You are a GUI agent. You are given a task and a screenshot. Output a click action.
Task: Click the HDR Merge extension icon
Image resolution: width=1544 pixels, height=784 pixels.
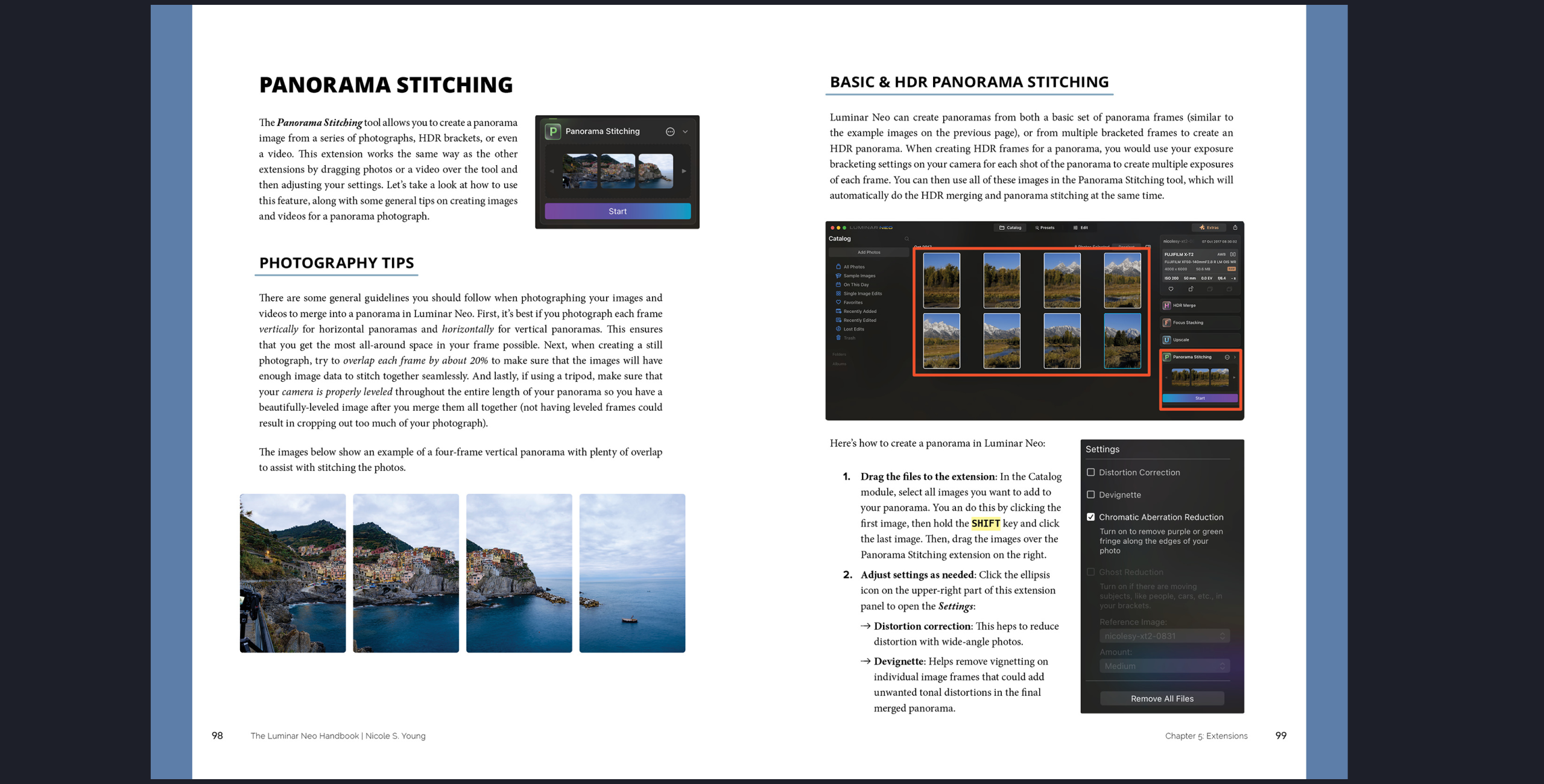pyautogui.click(x=1166, y=306)
